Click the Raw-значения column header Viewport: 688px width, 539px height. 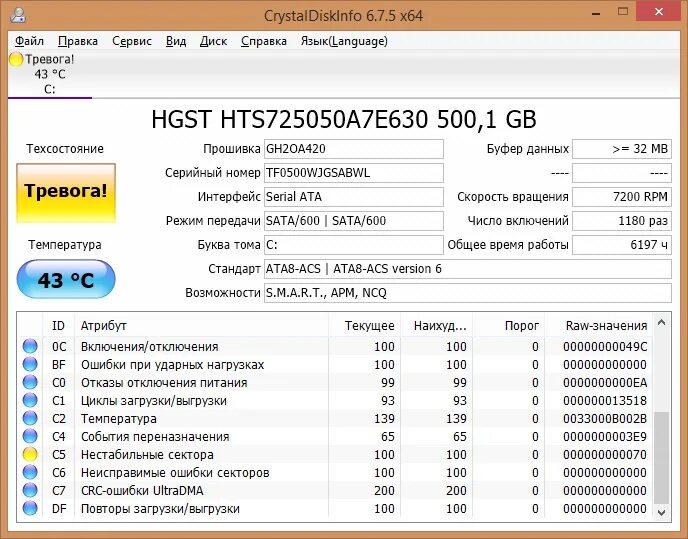(x=598, y=326)
